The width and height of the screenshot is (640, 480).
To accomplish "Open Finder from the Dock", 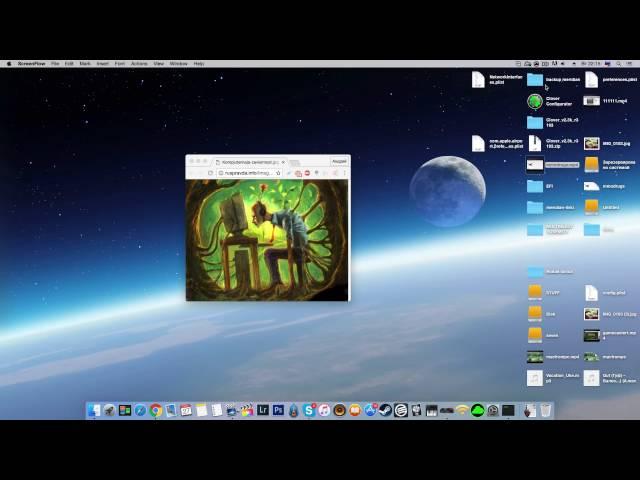I will pos(94,410).
